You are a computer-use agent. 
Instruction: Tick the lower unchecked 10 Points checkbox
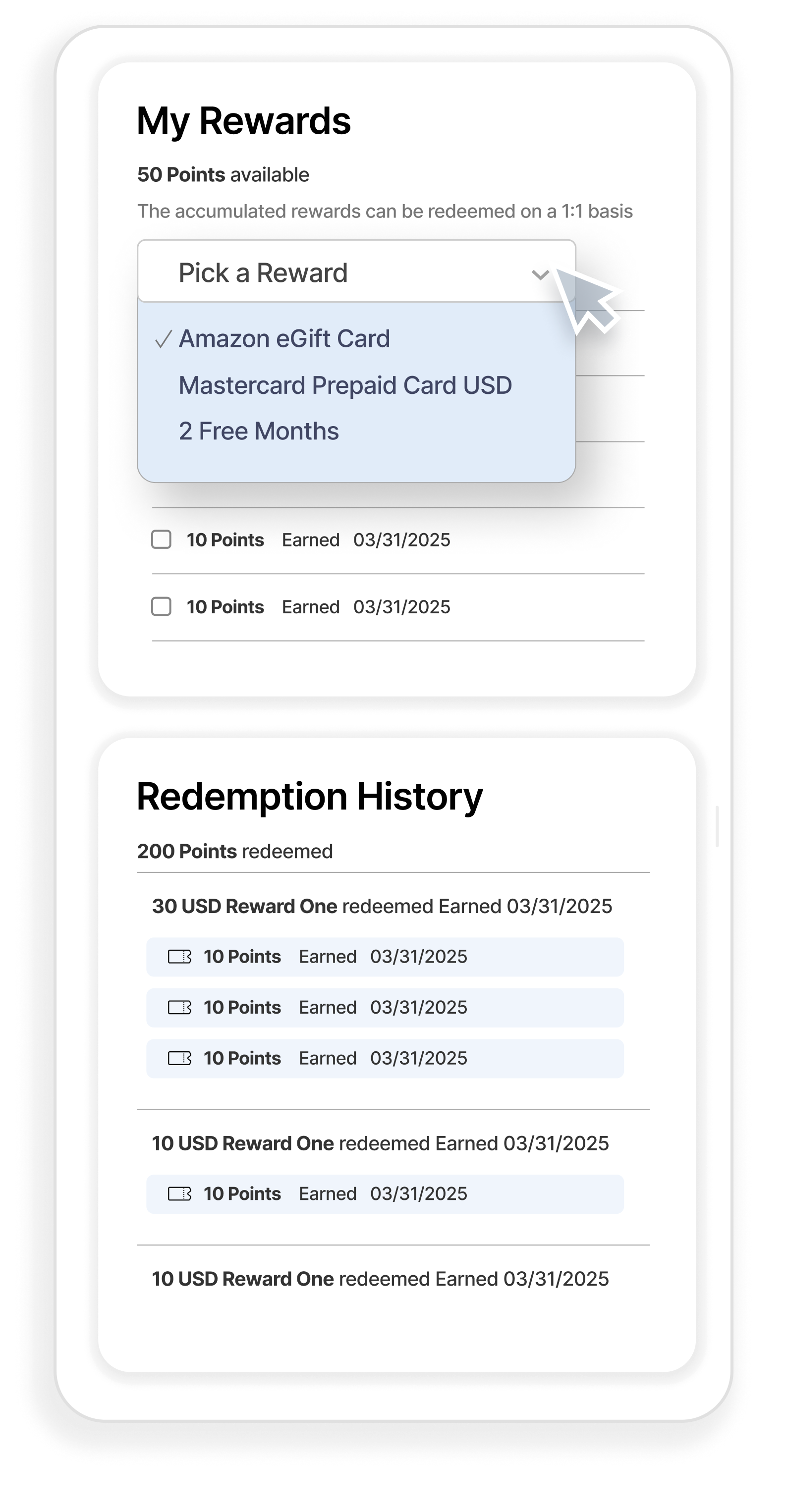tap(162, 606)
